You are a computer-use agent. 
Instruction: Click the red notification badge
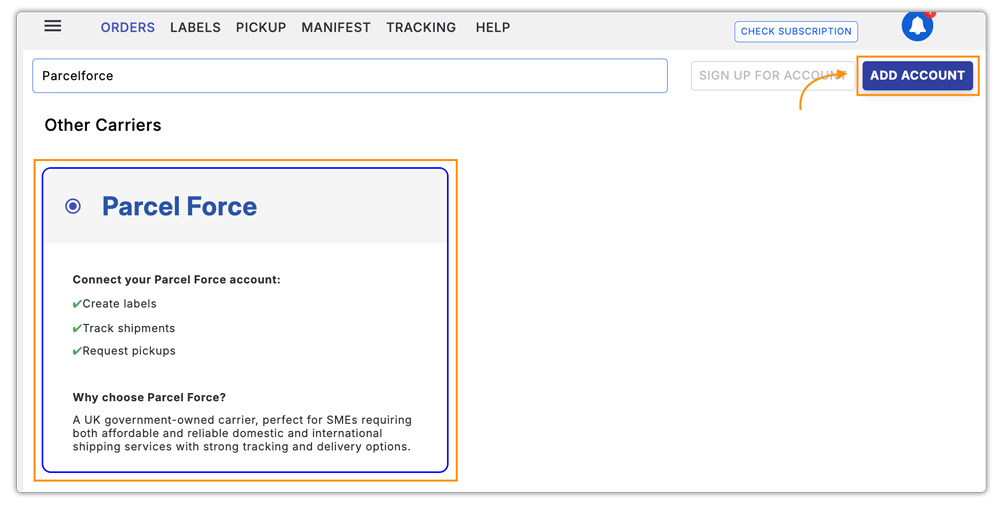click(931, 14)
